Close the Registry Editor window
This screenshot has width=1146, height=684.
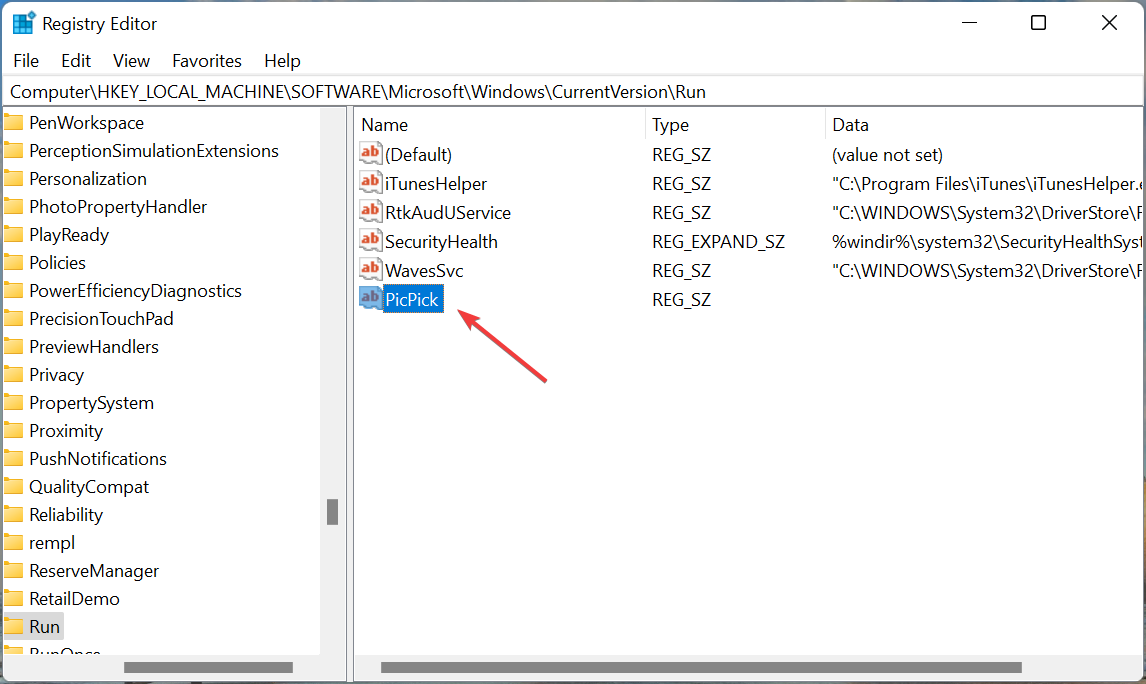click(x=1109, y=23)
